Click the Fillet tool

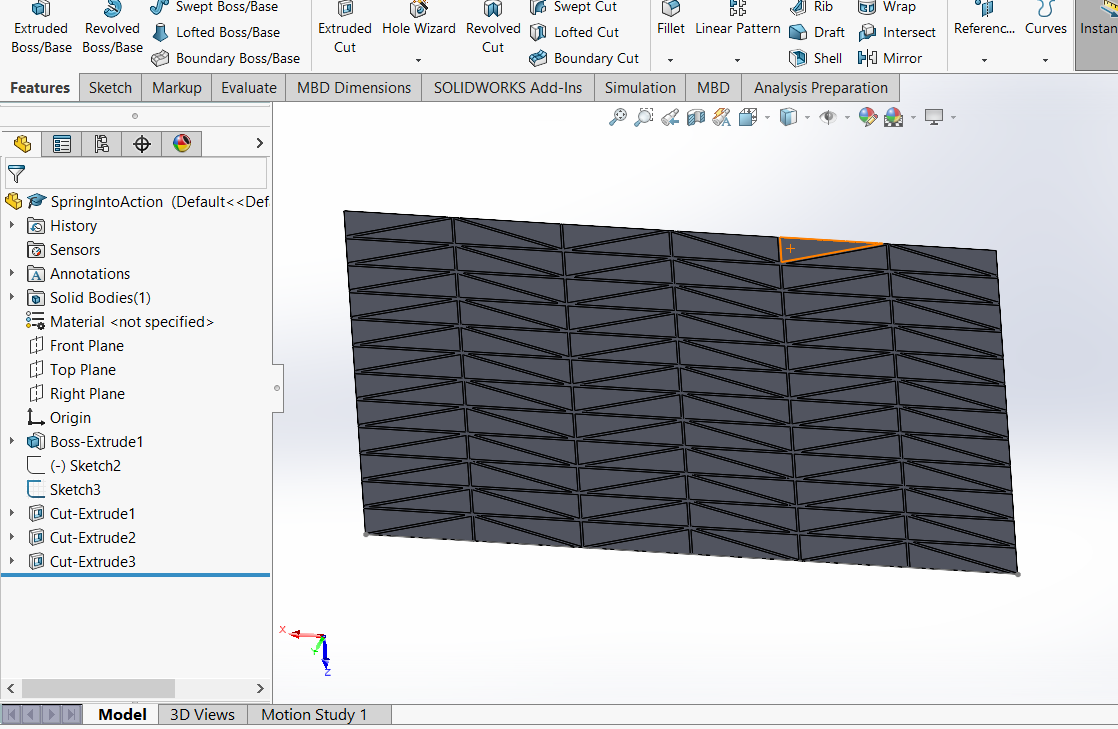(x=670, y=21)
